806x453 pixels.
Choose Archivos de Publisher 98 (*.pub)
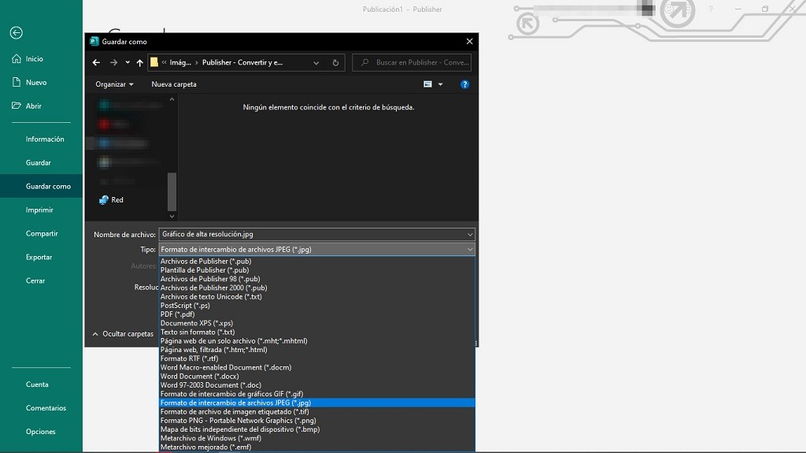317,279
